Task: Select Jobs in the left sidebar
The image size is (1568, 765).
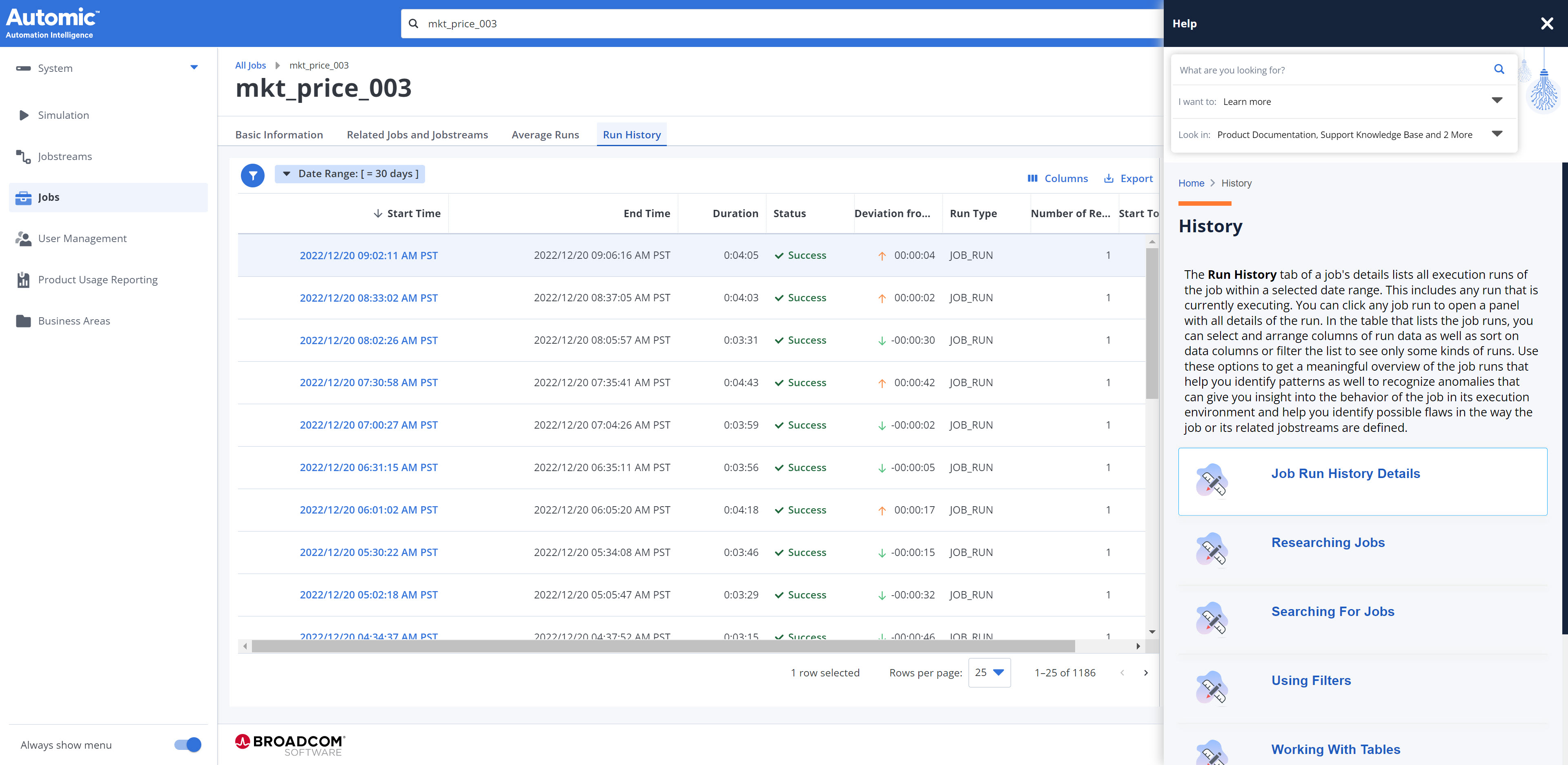Action: (x=48, y=197)
